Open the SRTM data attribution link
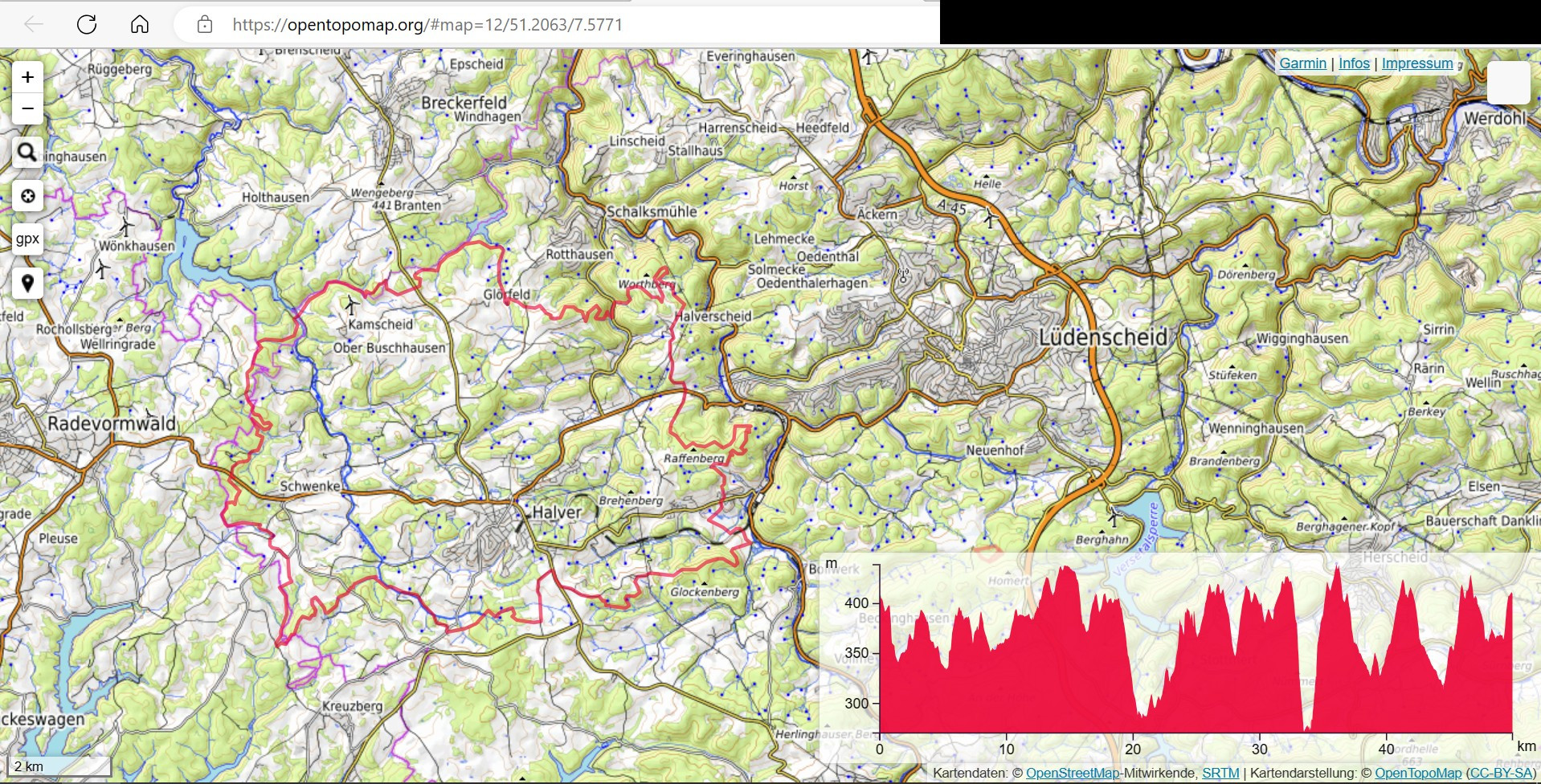 (x=1220, y=773)
